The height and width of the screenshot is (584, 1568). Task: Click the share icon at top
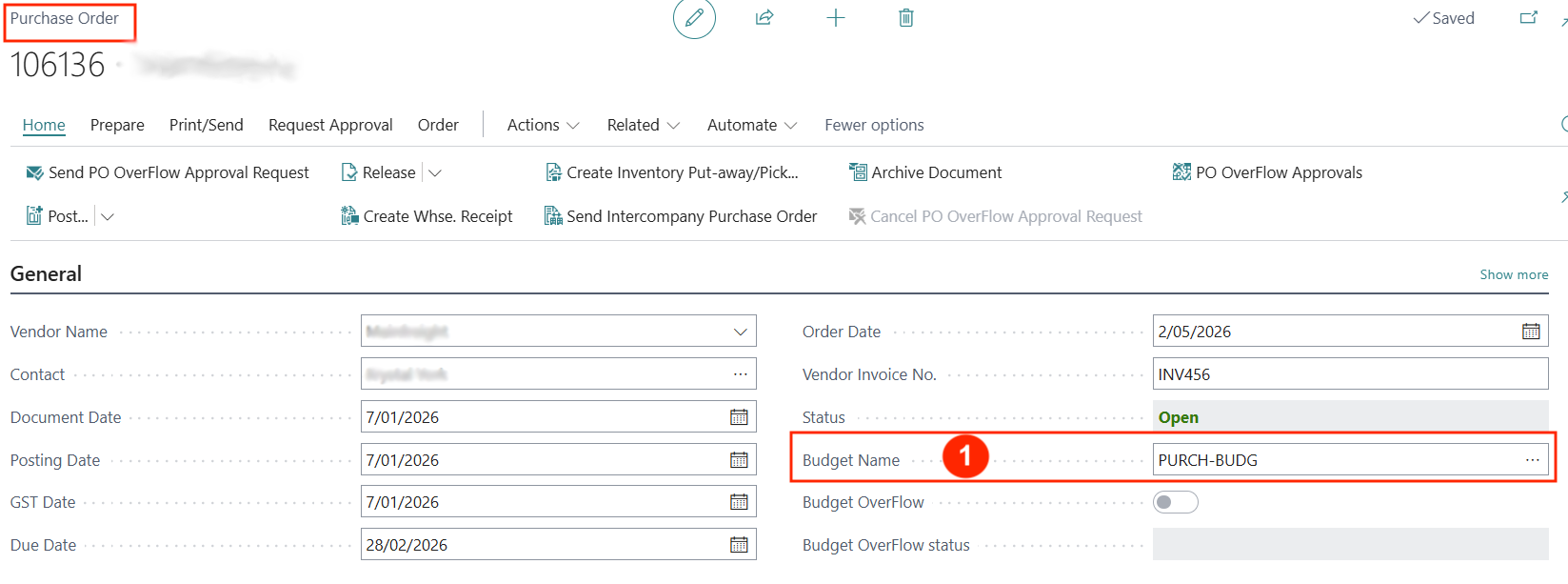point(764,18)
